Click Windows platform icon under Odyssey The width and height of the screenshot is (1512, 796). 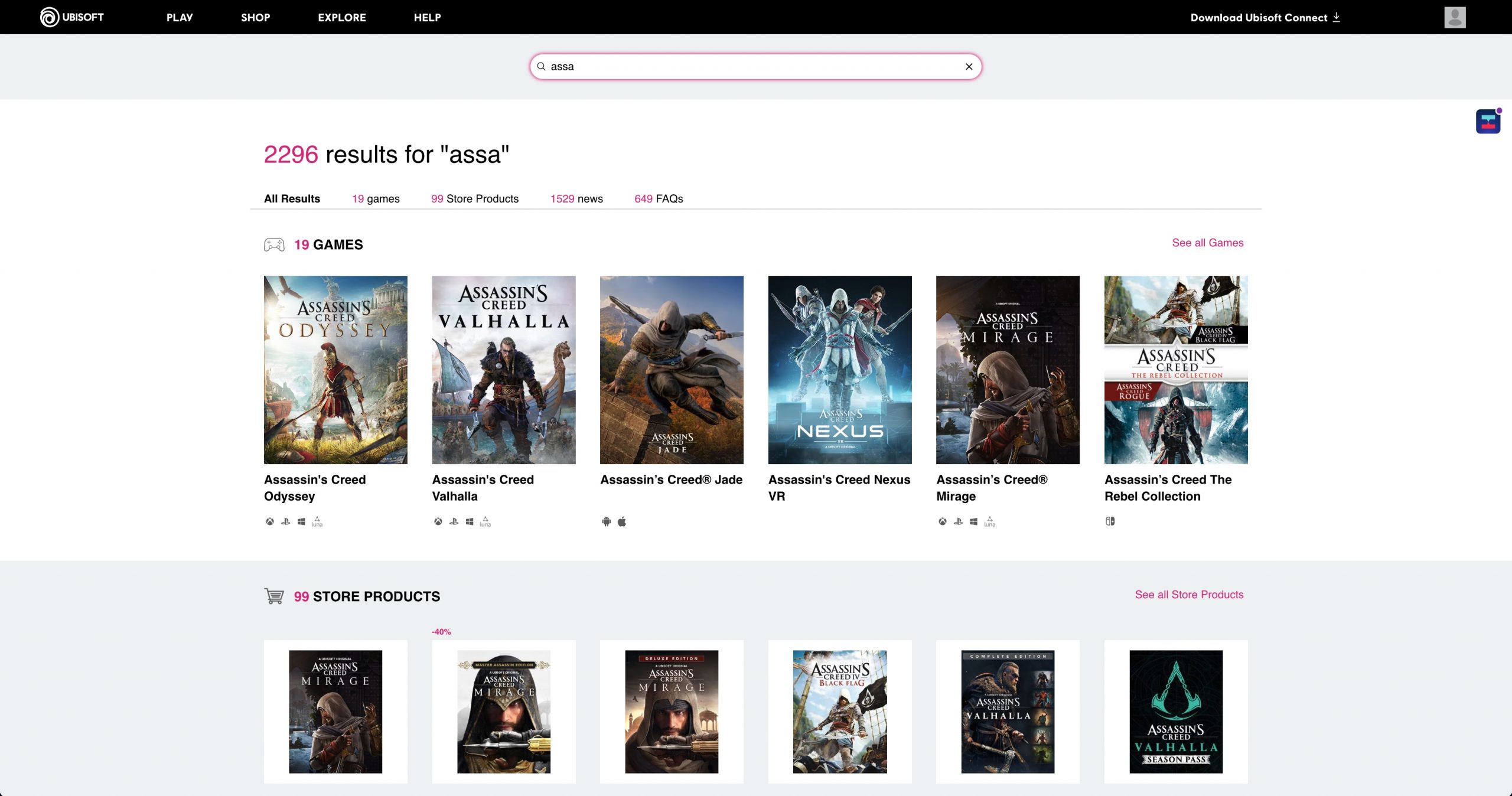pos(301,521)
